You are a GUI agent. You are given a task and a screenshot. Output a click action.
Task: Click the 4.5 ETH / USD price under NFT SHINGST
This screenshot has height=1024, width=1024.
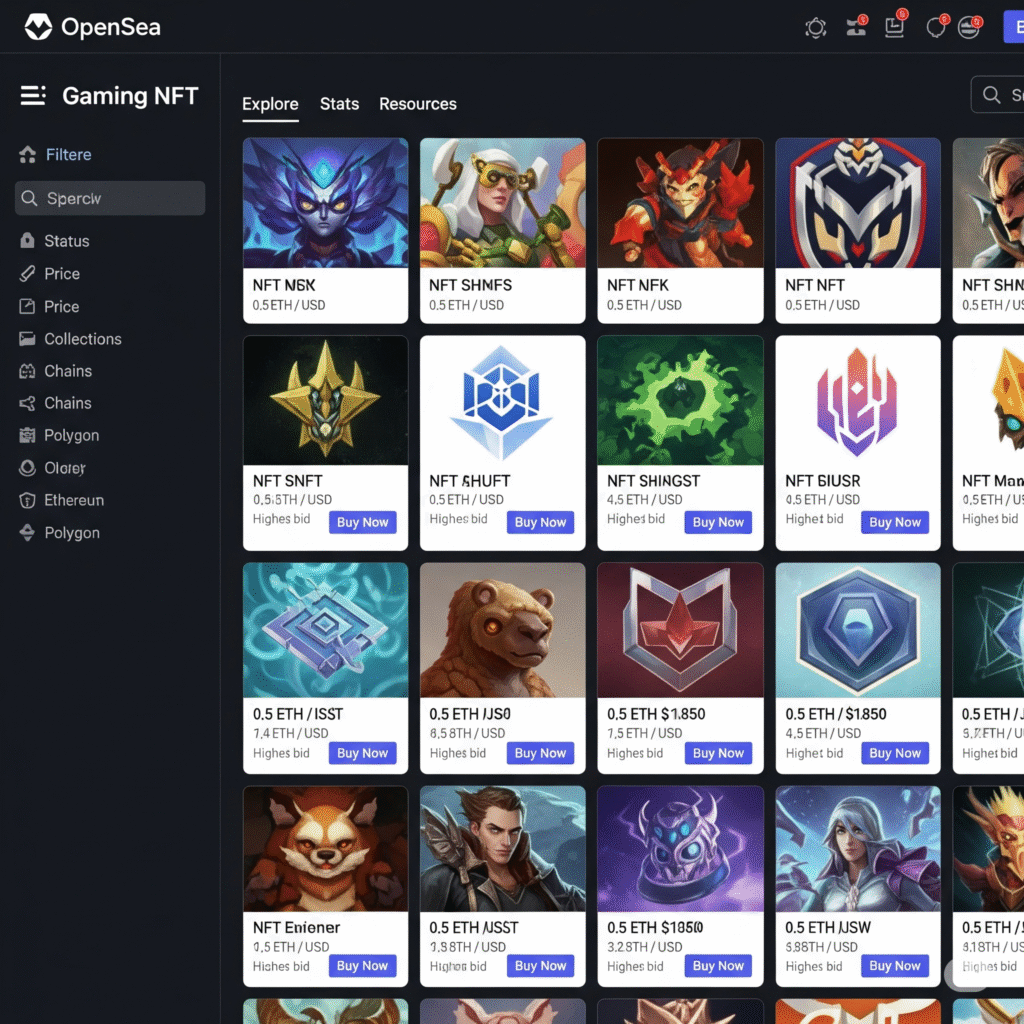(645, 500)
